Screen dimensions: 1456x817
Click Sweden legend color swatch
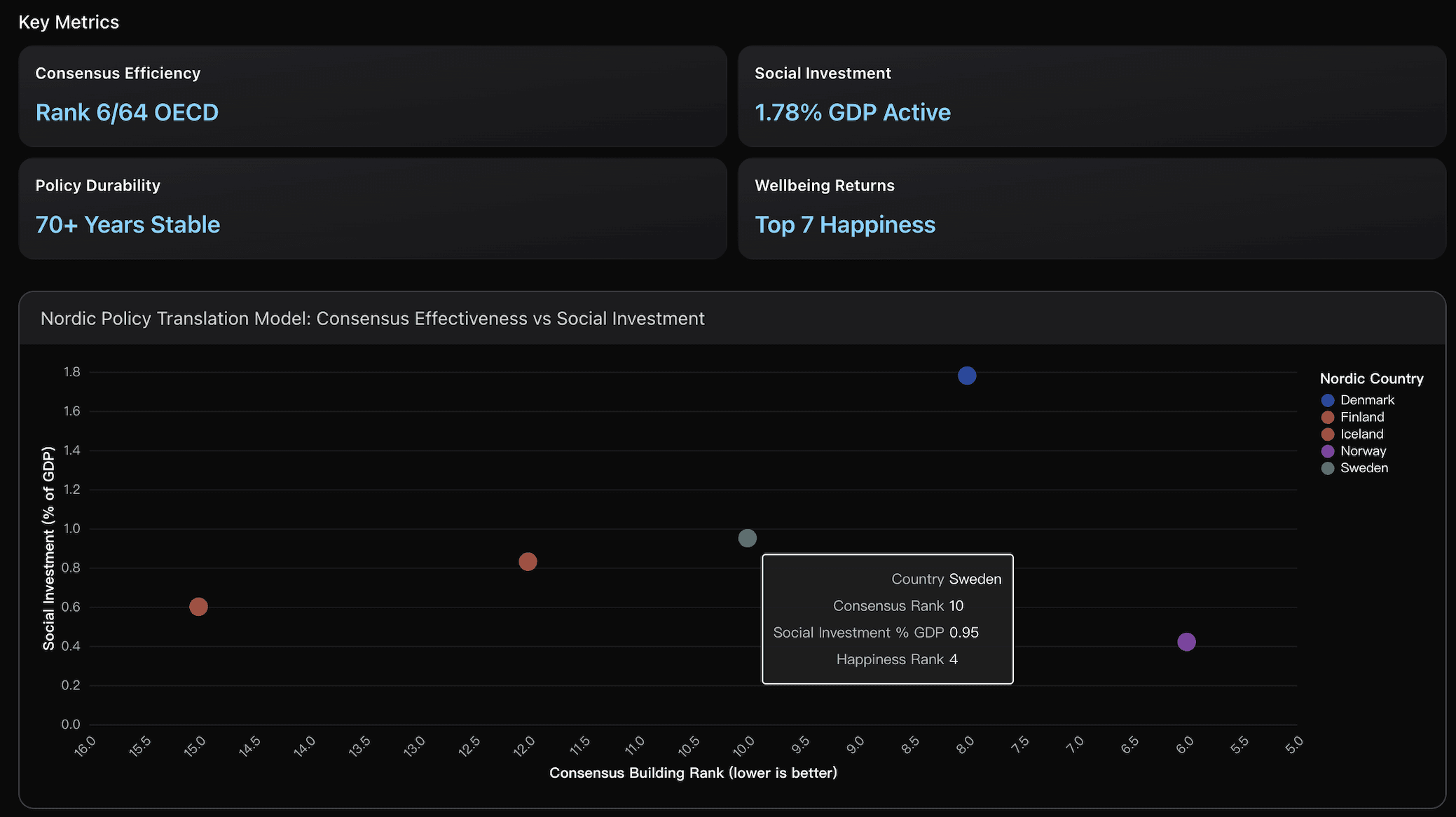point(1327,468)
